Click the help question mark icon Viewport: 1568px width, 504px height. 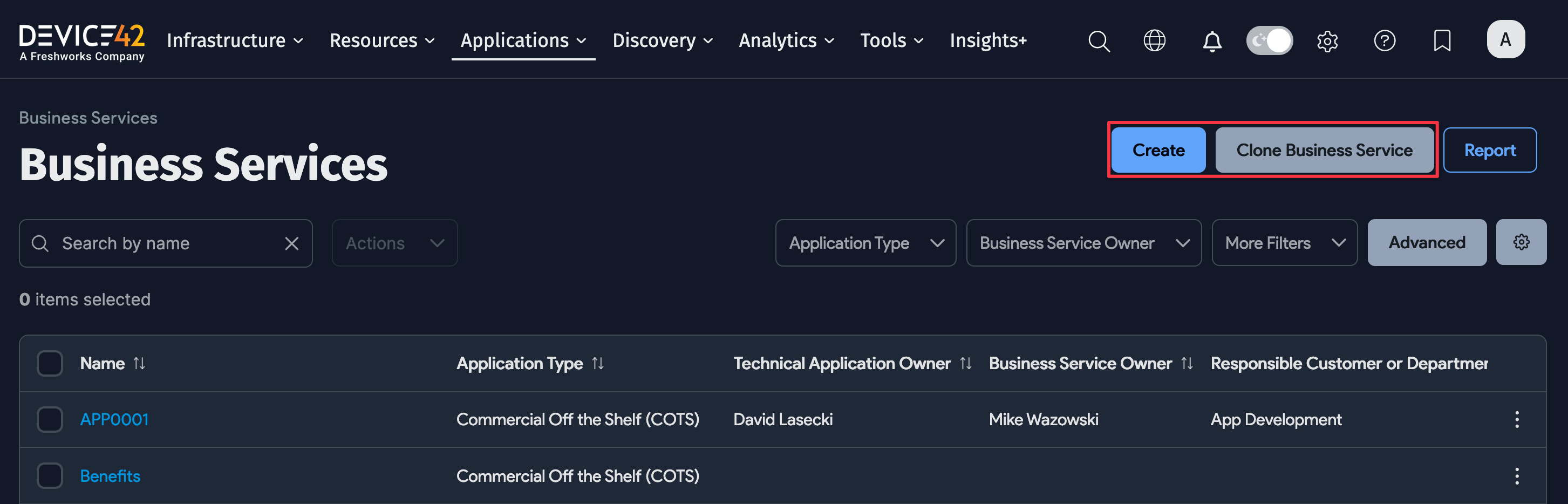tap(1385, 41)
